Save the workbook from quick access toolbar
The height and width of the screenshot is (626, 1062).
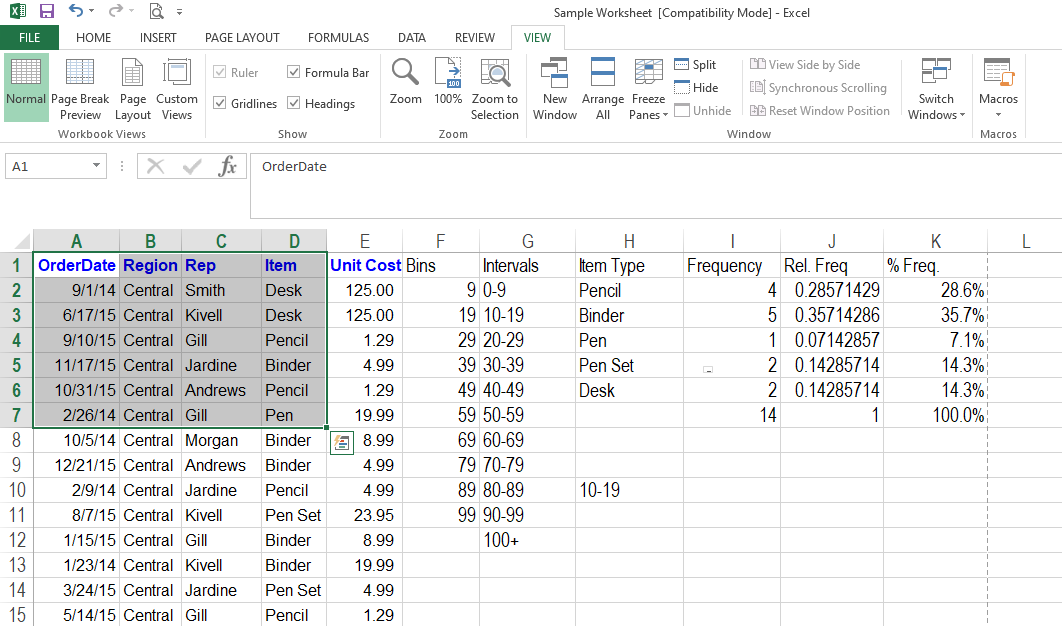click(47, 12)
